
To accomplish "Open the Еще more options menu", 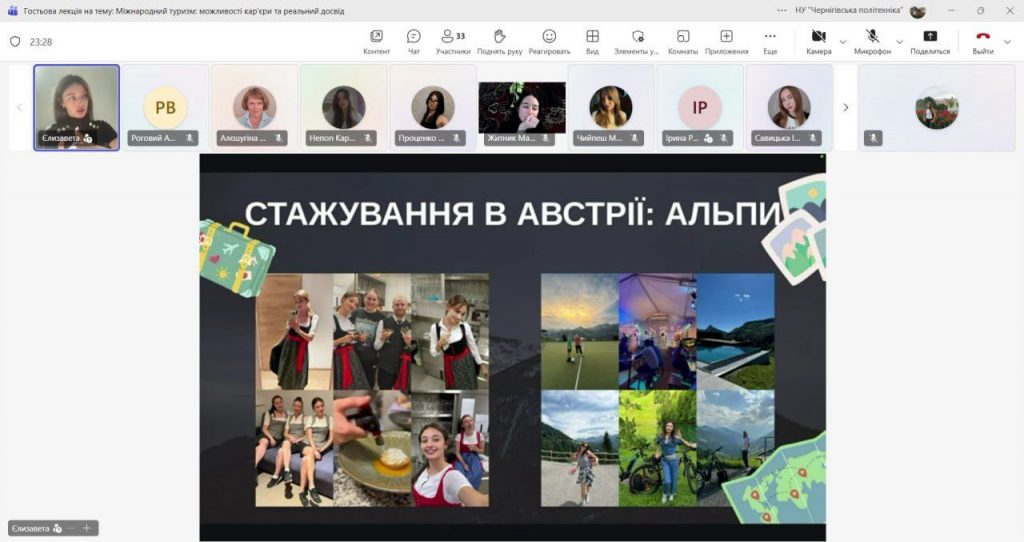I will pyautogui.click(x=770, y=41).
